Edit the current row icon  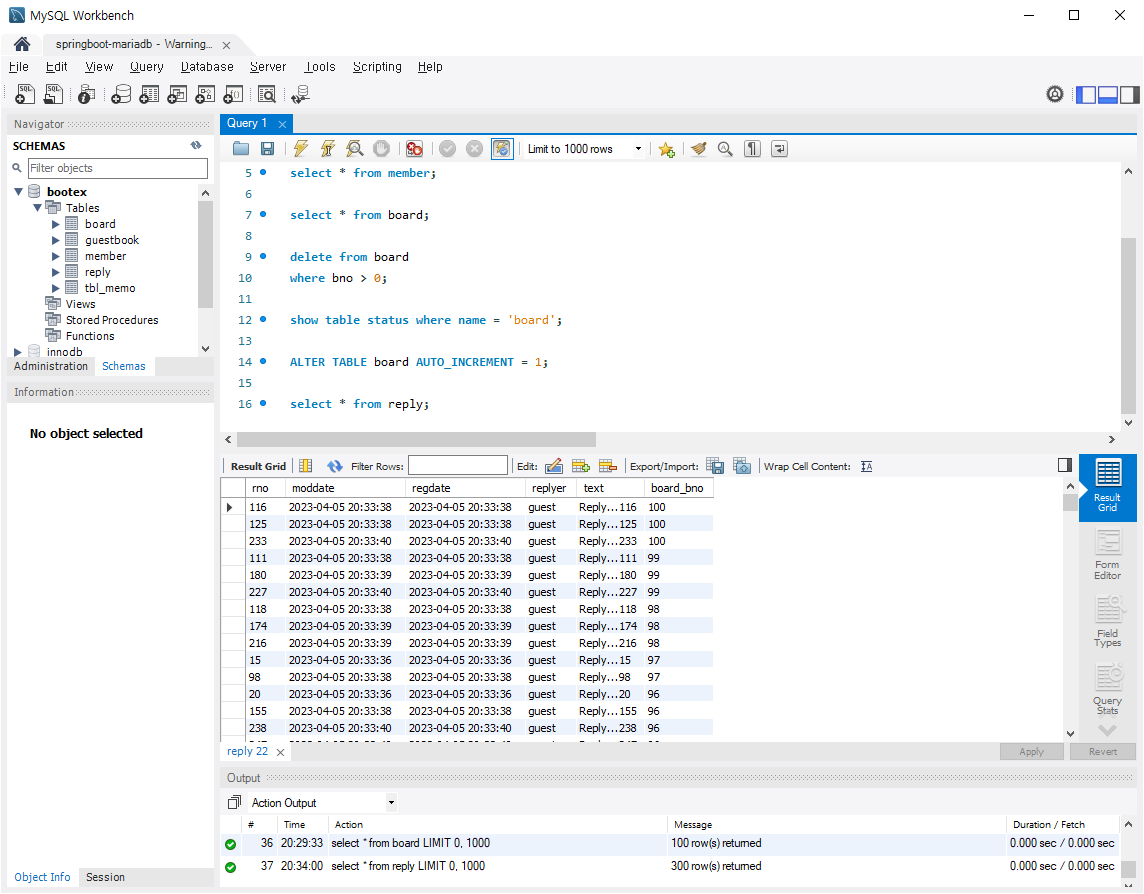554,466
